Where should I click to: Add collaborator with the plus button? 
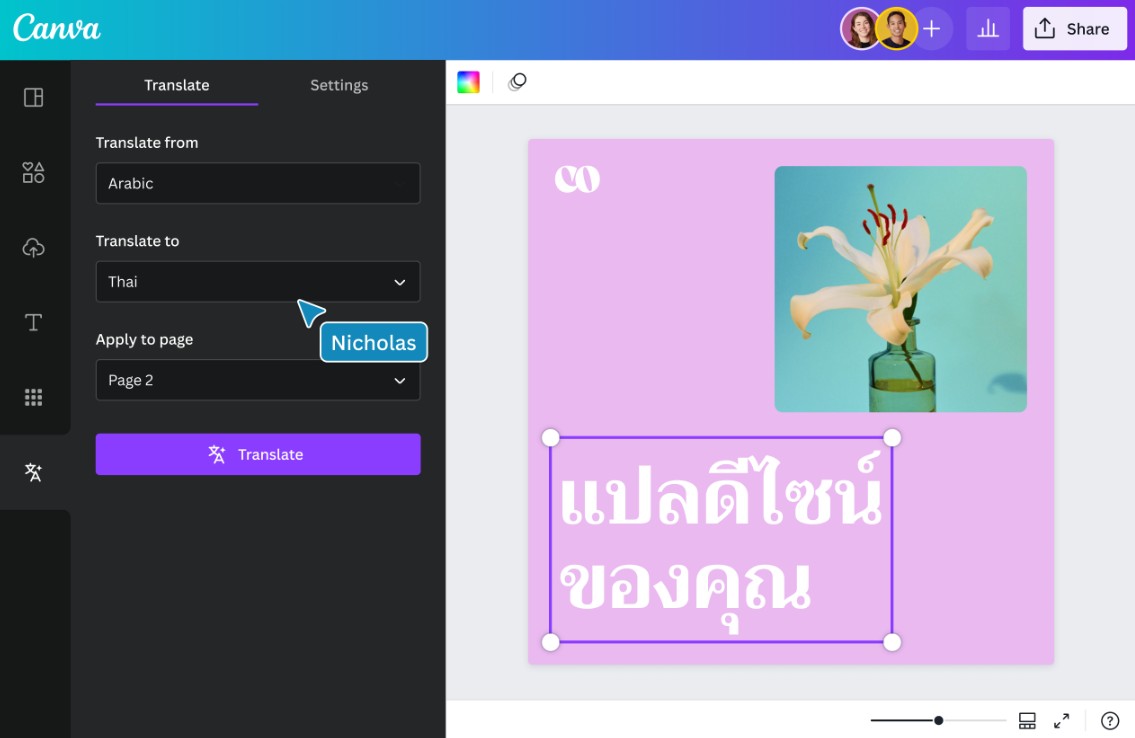pos(931,29)
